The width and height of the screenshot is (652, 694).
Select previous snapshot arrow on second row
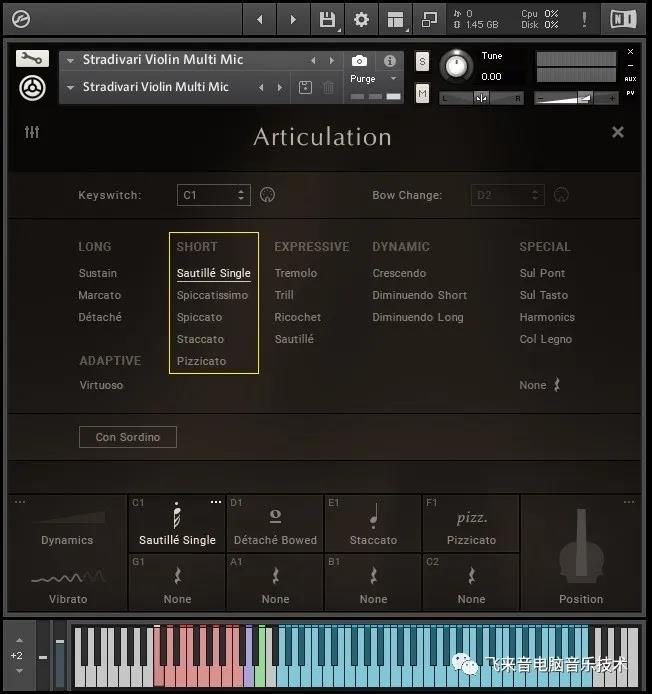click(x=261, y=87)
